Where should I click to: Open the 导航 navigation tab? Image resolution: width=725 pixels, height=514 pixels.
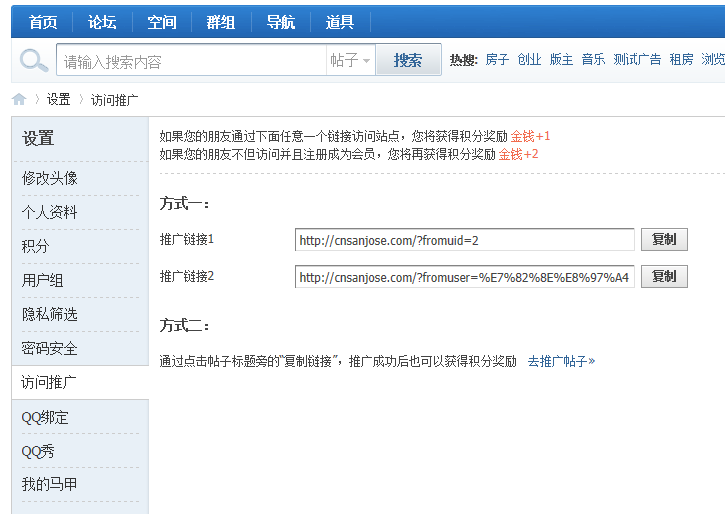pyautogui.click(x=281, y=22)
